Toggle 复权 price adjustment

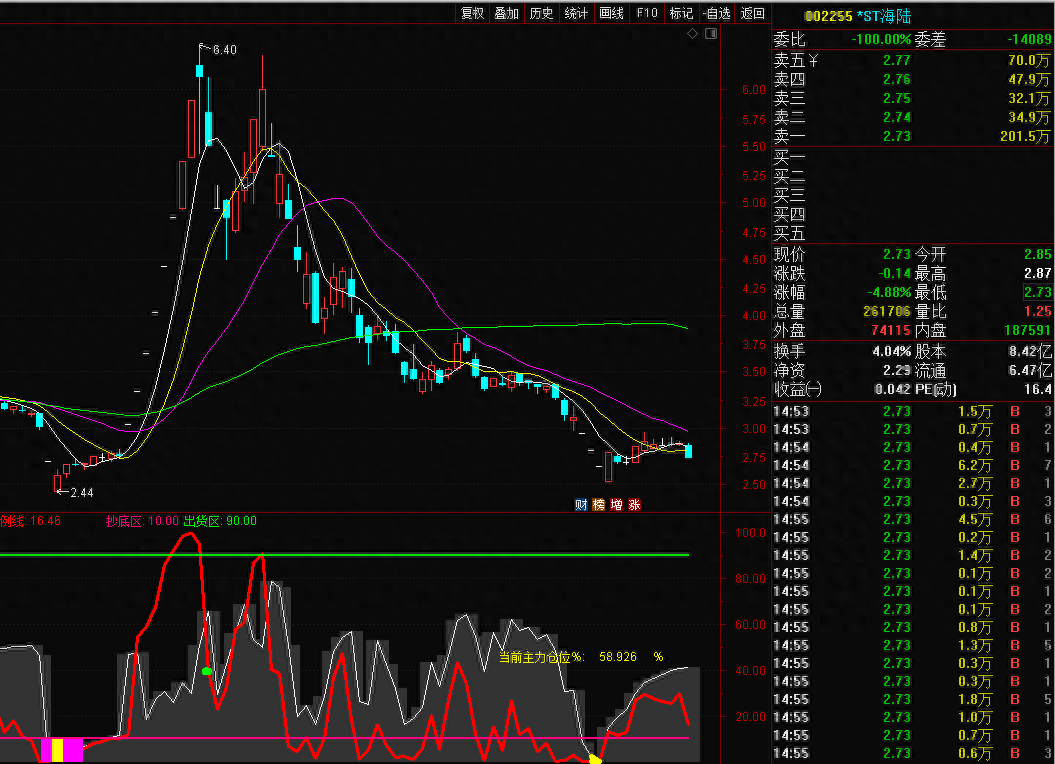(472, 13)
